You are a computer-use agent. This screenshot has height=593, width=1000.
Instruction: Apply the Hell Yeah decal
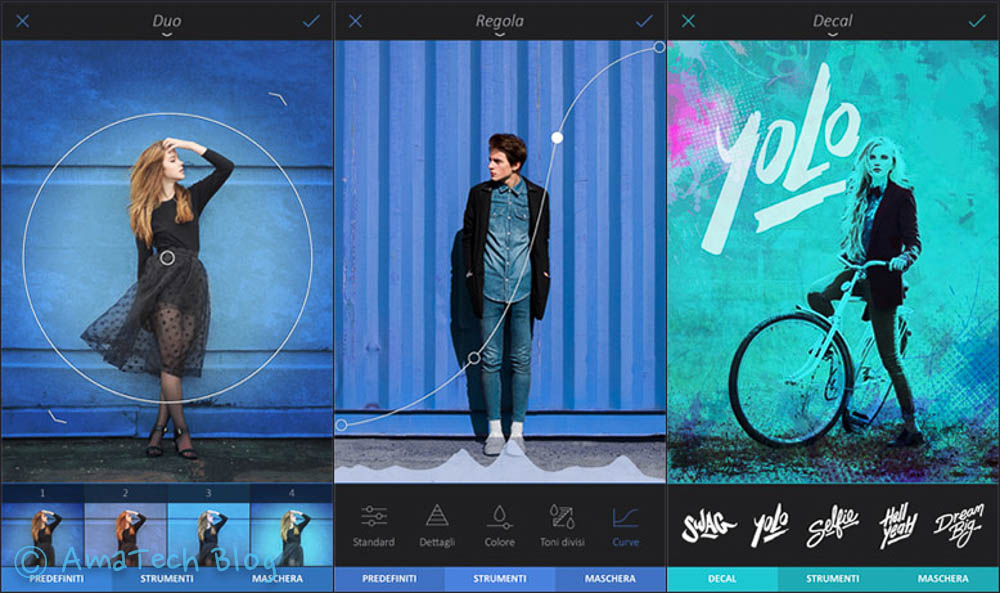(x=897, y=526)
